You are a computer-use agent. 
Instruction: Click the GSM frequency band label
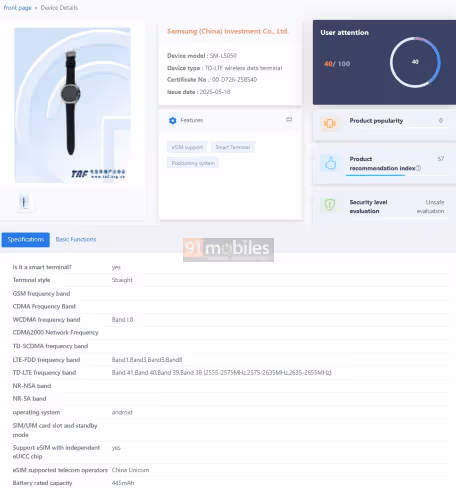click(41, 294)
